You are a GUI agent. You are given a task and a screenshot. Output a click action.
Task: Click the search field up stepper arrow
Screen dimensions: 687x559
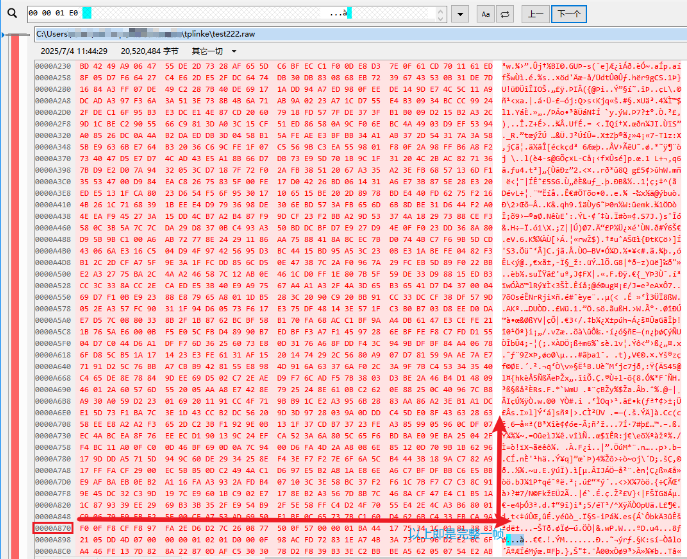coord(442,10)
